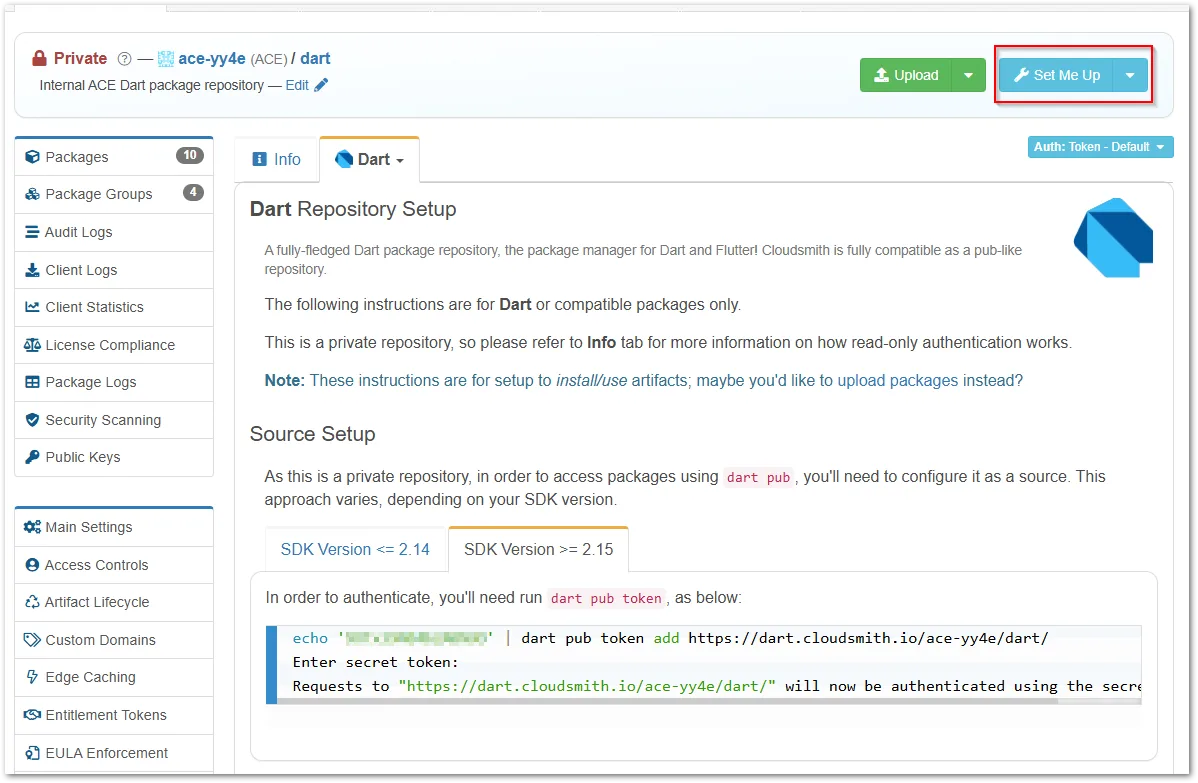Click the Package Logs table icon
Image resolution: width=1198 pixels, height=783 pixels.
click(32, 382)
